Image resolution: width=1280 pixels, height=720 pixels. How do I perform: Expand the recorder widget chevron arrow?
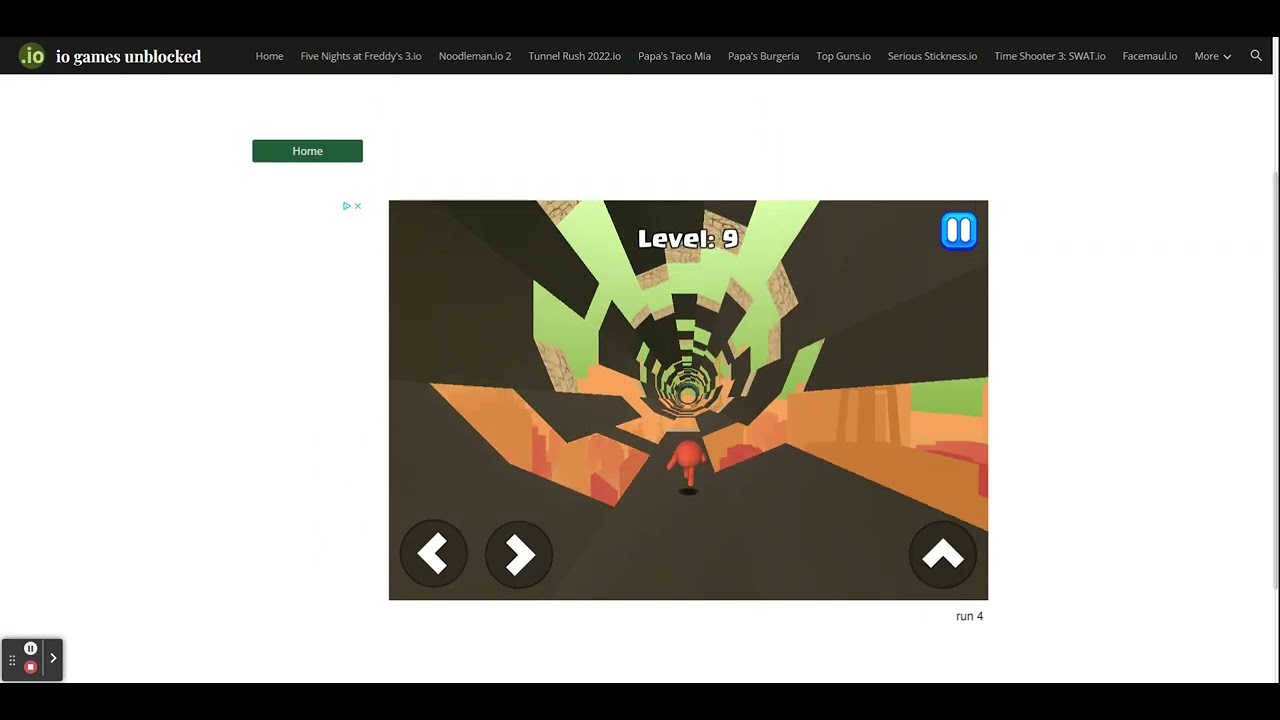click(x=53, y=658)
